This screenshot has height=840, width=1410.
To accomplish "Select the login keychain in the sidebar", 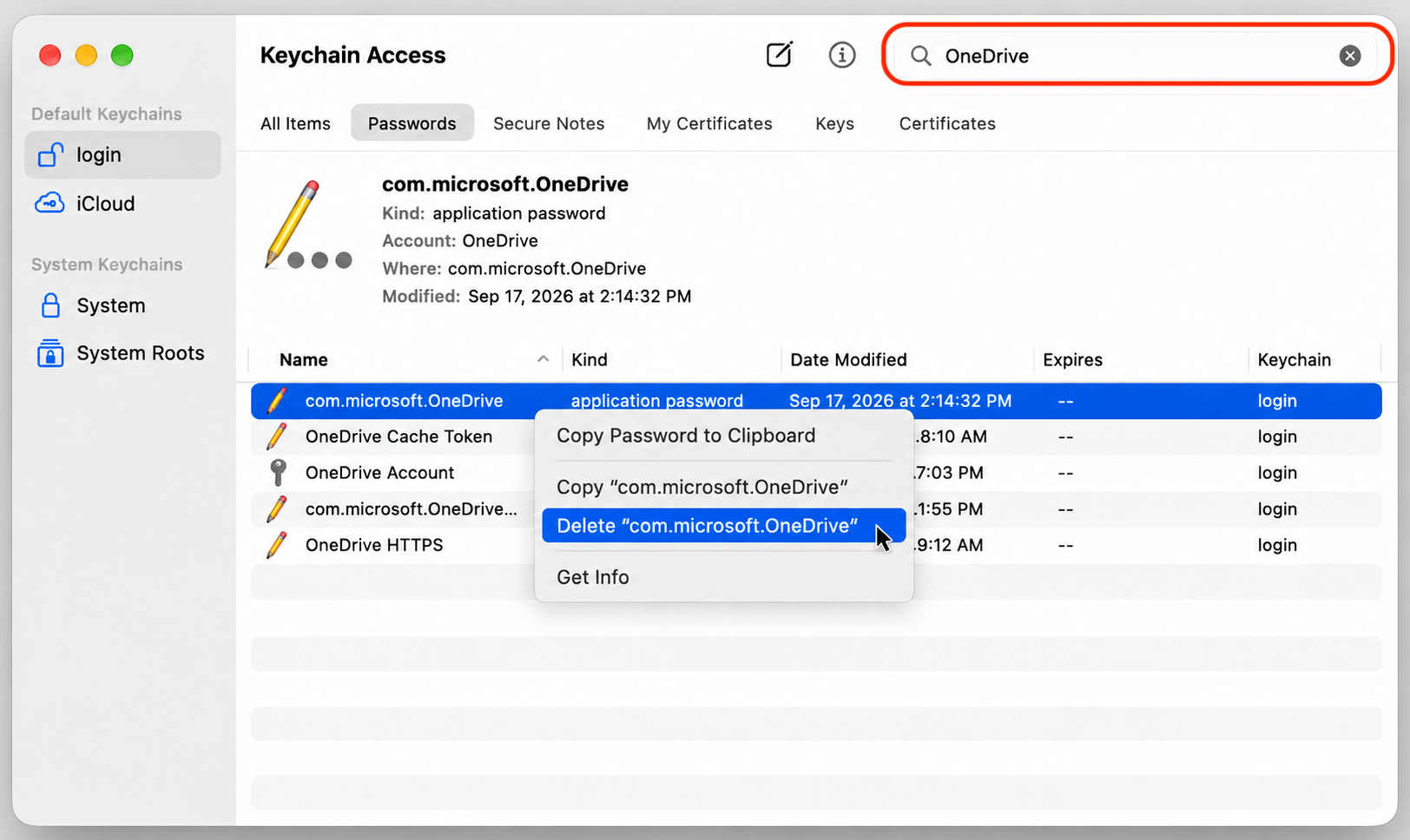I will (x=122, y=154).
